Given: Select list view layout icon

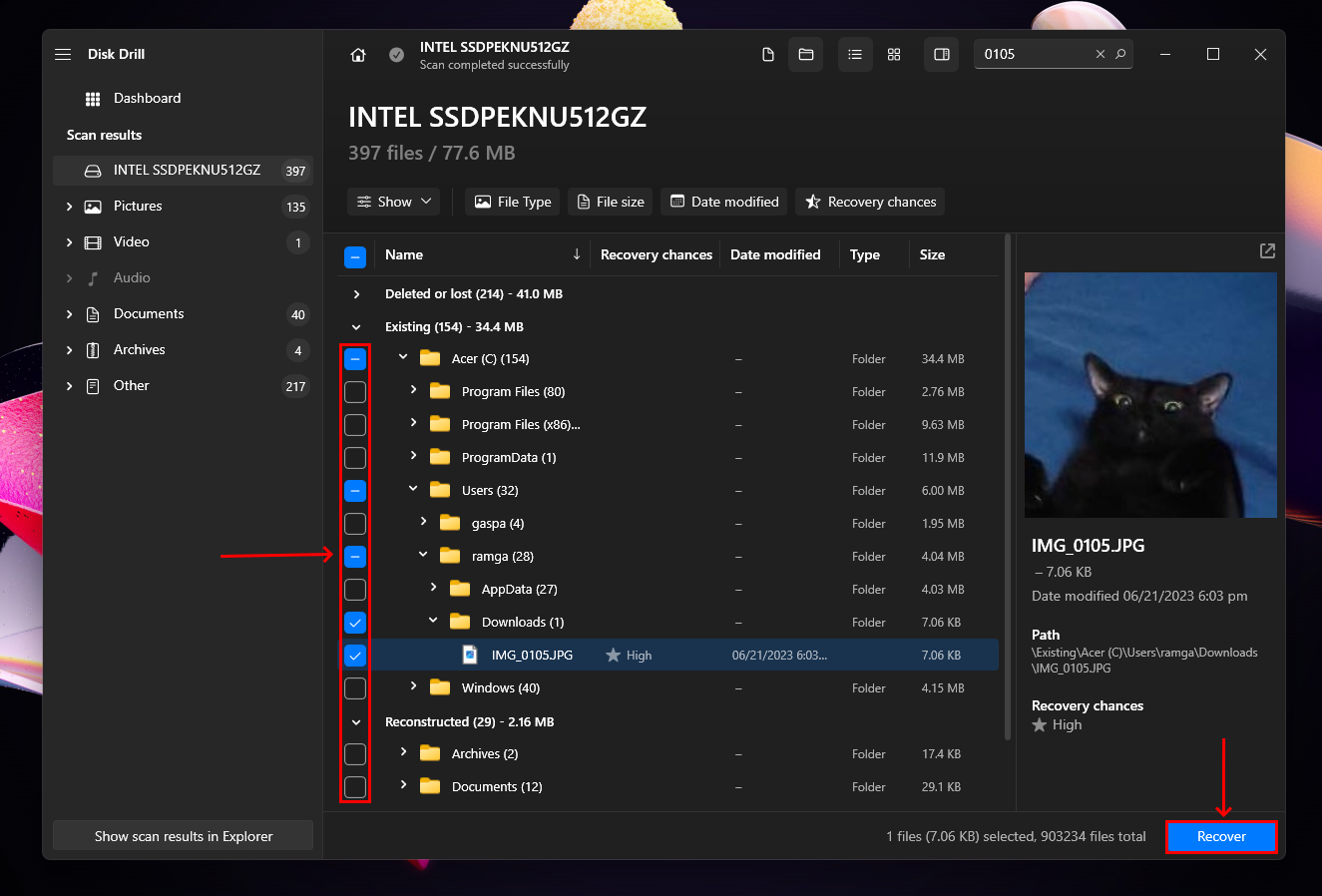Looking at the screenshot, I should (x=855, y=55).
